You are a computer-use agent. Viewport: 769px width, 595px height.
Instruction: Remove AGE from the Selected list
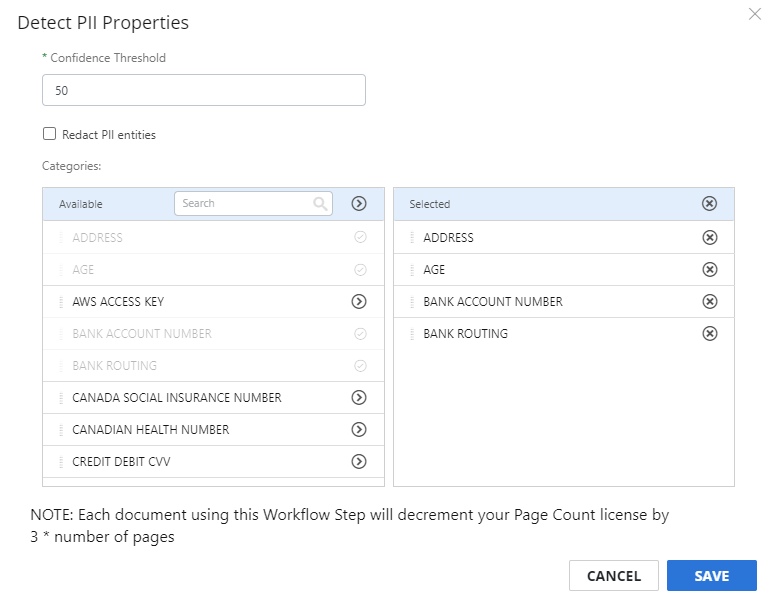(x=710, y=269)
